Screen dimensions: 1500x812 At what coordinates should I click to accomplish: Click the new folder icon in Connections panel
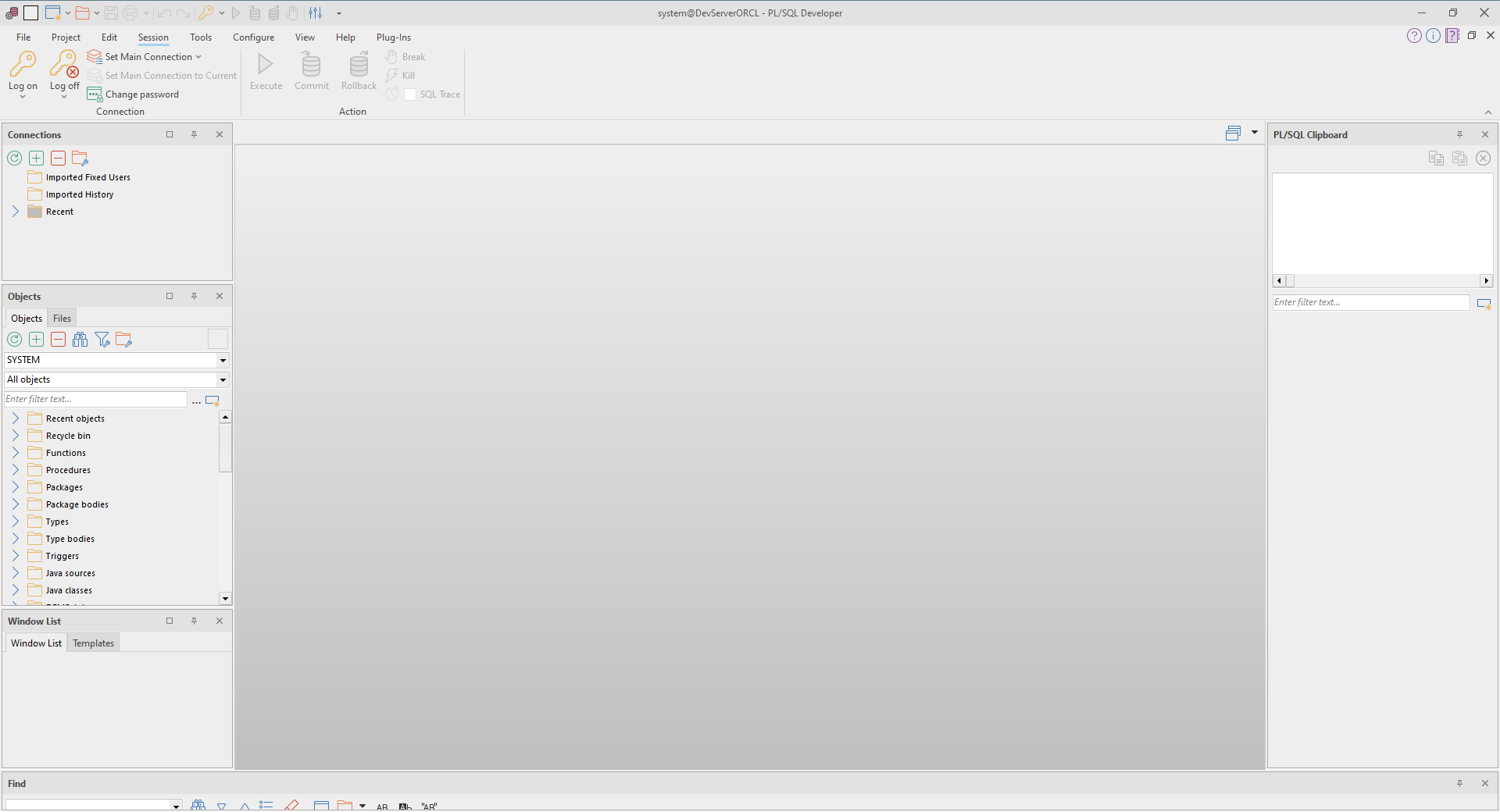pyautogui.click(x=80, y=158)
